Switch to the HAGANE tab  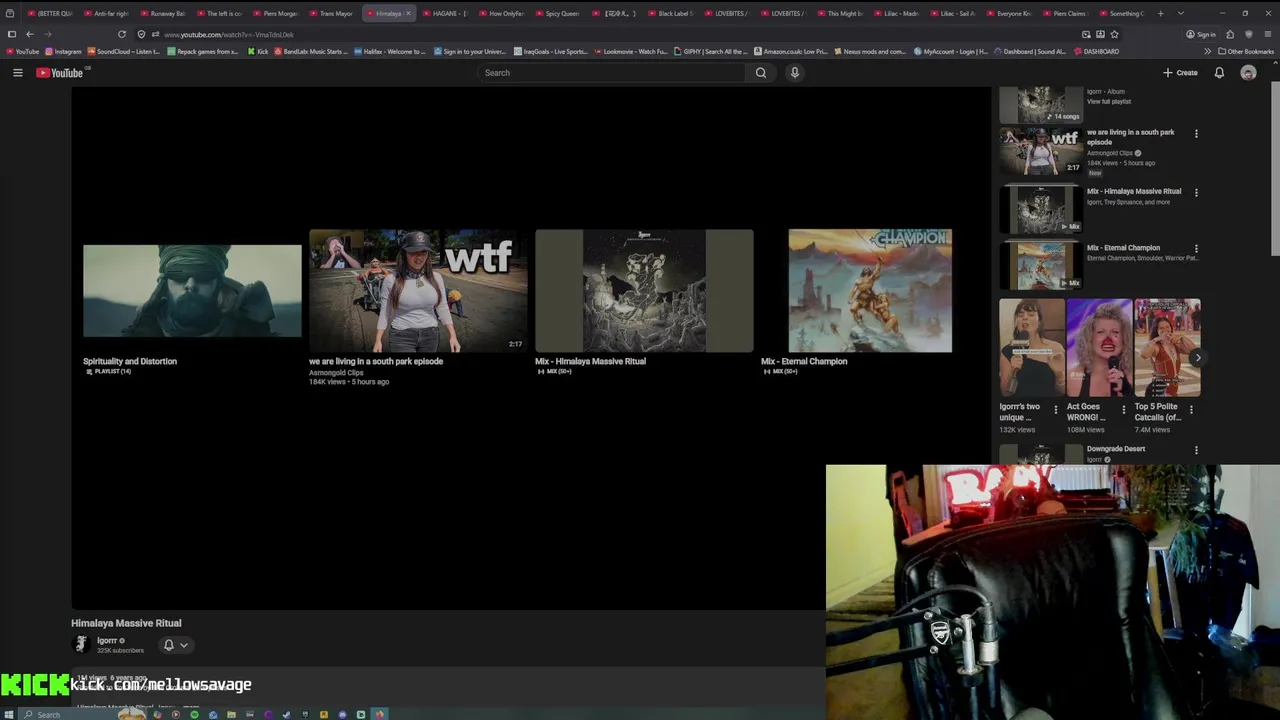pos(445,14)
